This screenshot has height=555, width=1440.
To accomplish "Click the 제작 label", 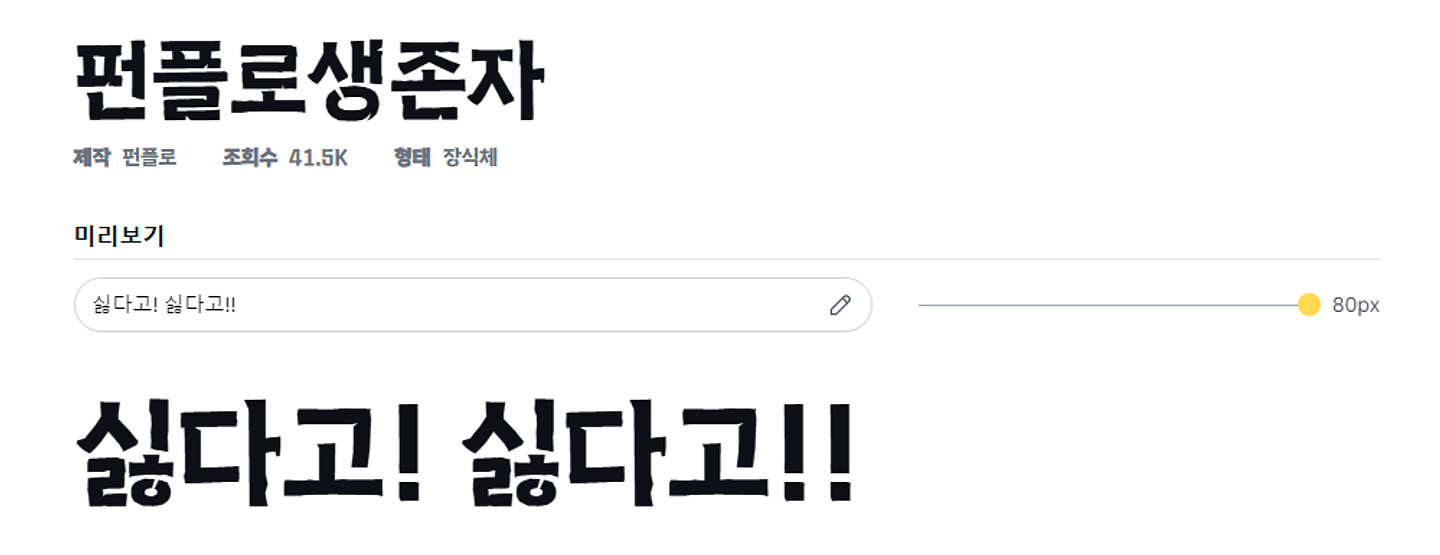I will pyautogui.click(x=92, y=157).
